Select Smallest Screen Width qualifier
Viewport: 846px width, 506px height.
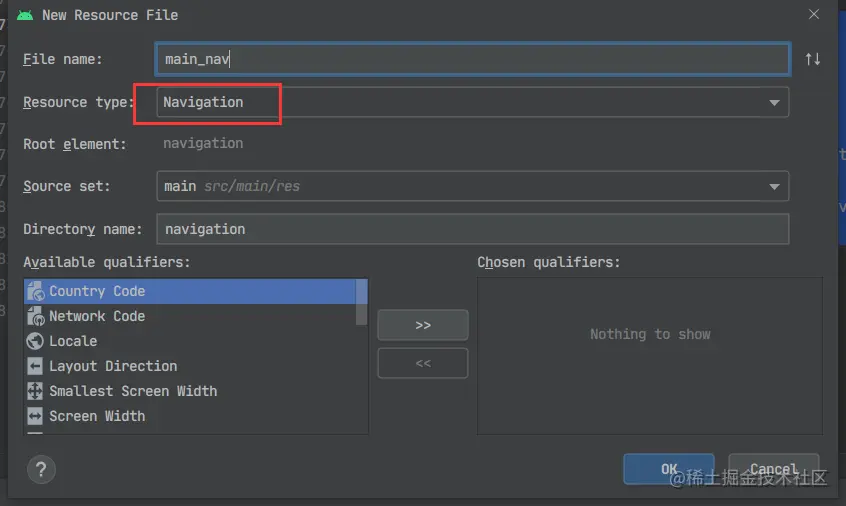point(190,391)
